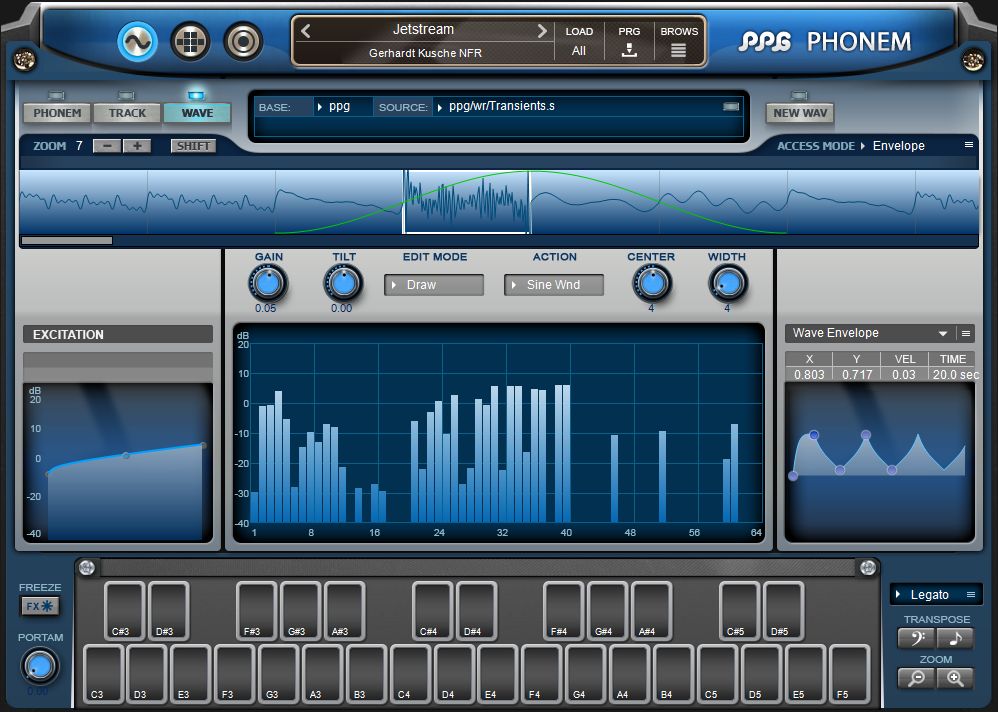The width and height of the screenshot is (998, 712).
Task: Click the WIDTH knob
Action: [727, 284]
